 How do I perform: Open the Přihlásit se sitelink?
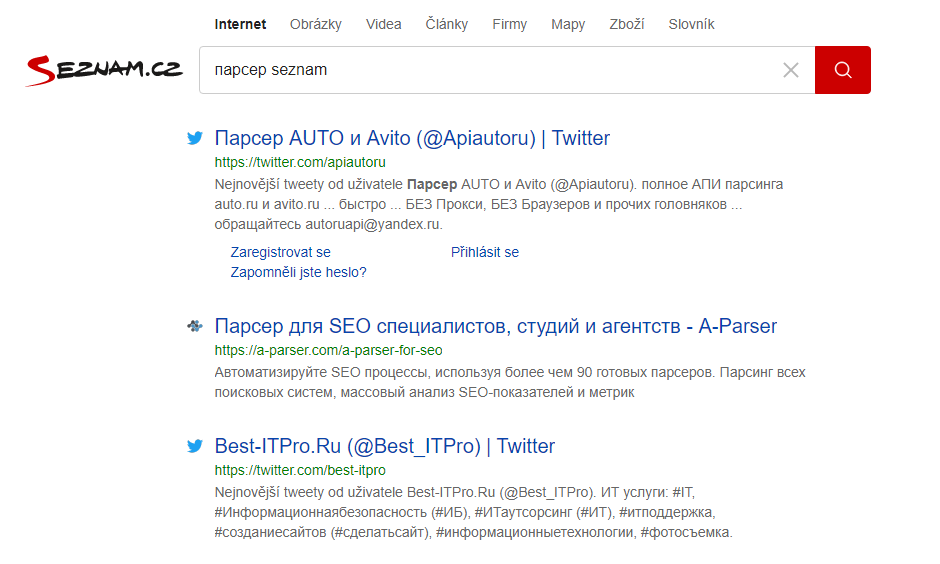tap(485, 252)
